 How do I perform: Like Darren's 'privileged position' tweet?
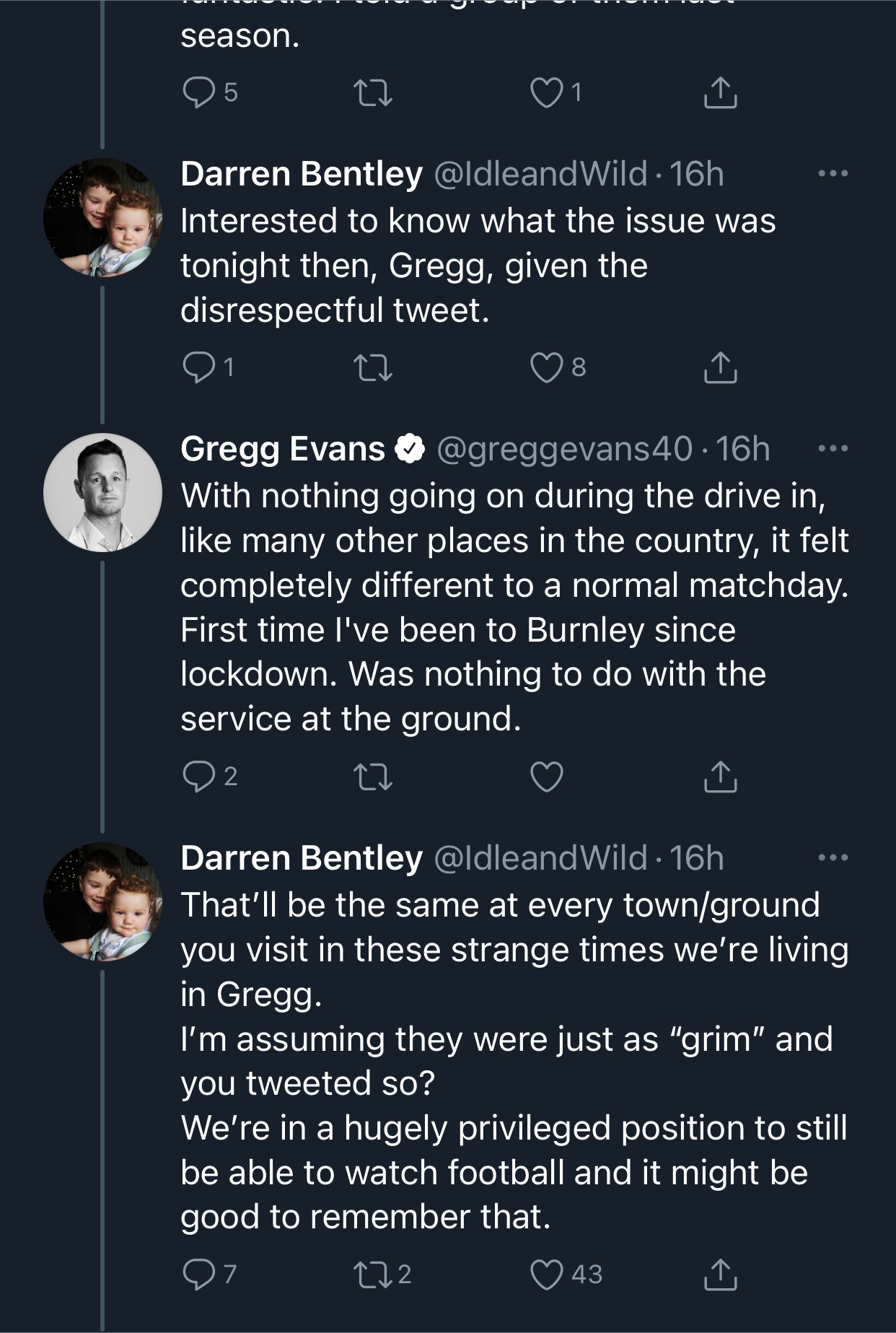tap(546, 1275)
